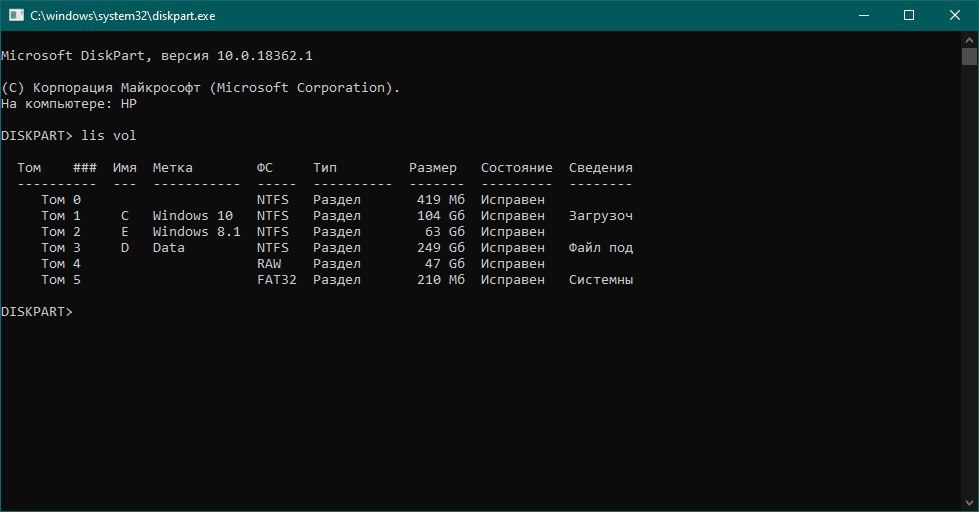The width and height of the screenshot is (979, 512).
Task: Click the 'RAW' file system value
Action: click(x=269, y=263)
